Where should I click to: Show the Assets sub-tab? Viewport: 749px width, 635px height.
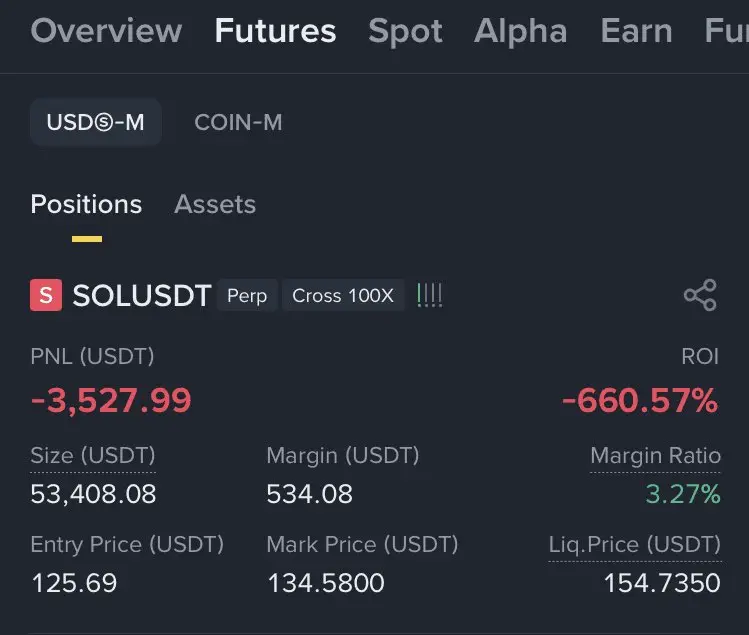click(x=215, y=204)
